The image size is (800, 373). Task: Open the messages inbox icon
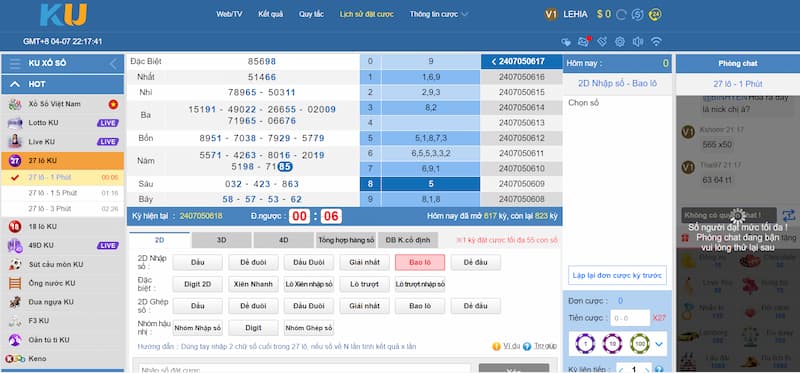(x=584, y=42)
